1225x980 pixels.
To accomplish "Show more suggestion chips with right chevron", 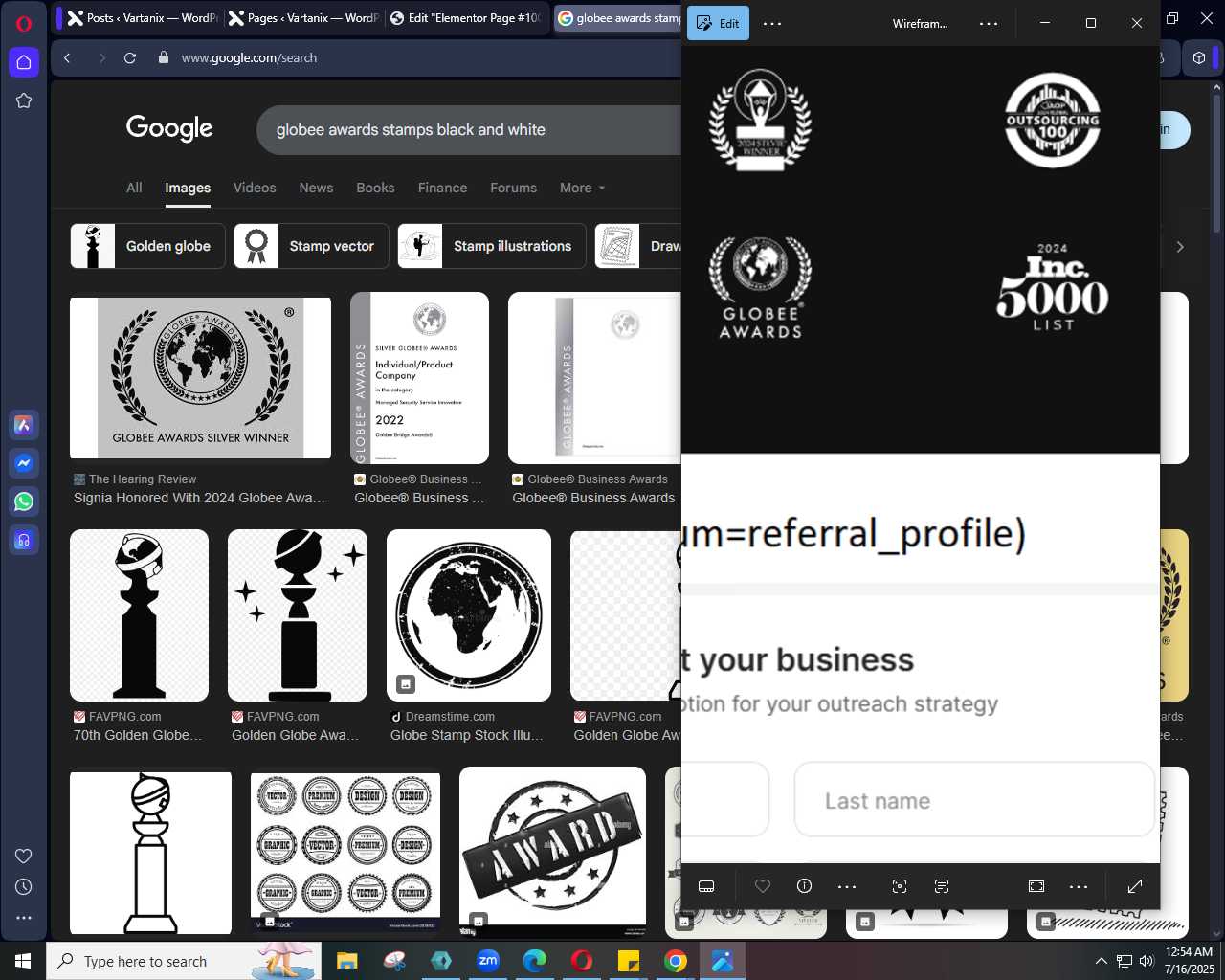I will (1180, 246).
